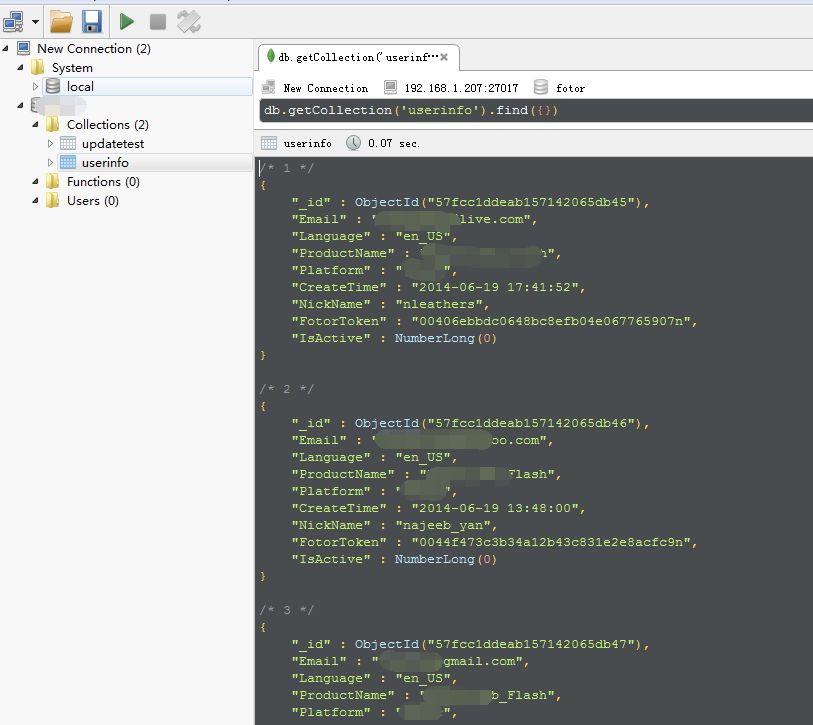Select the updatetest collection
This screenshot has height=725, width=813.
tap(112, 144)
